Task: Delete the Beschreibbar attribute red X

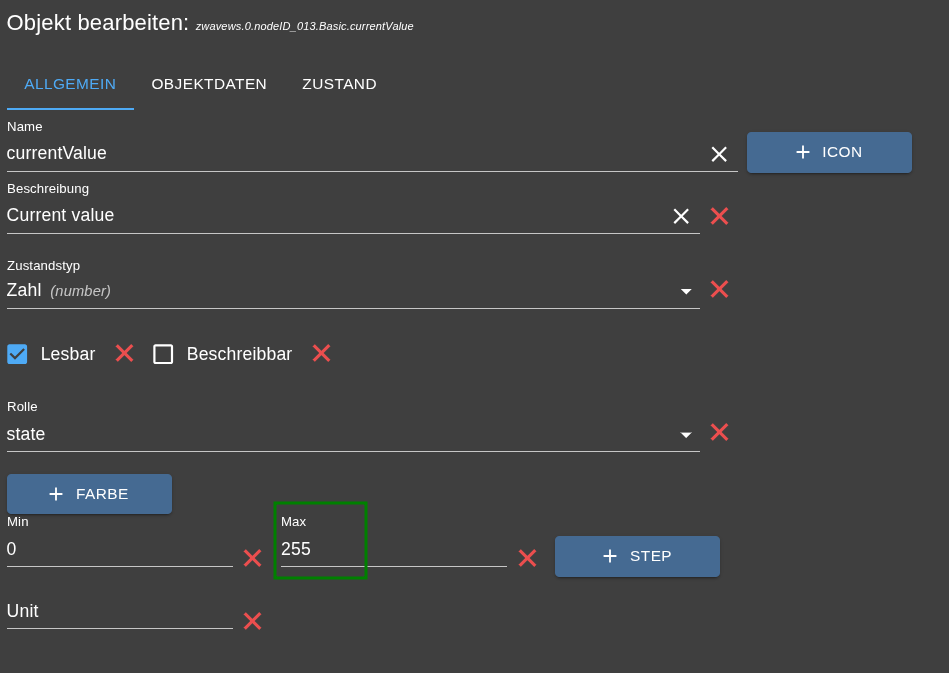Action: tap(321, 353)
